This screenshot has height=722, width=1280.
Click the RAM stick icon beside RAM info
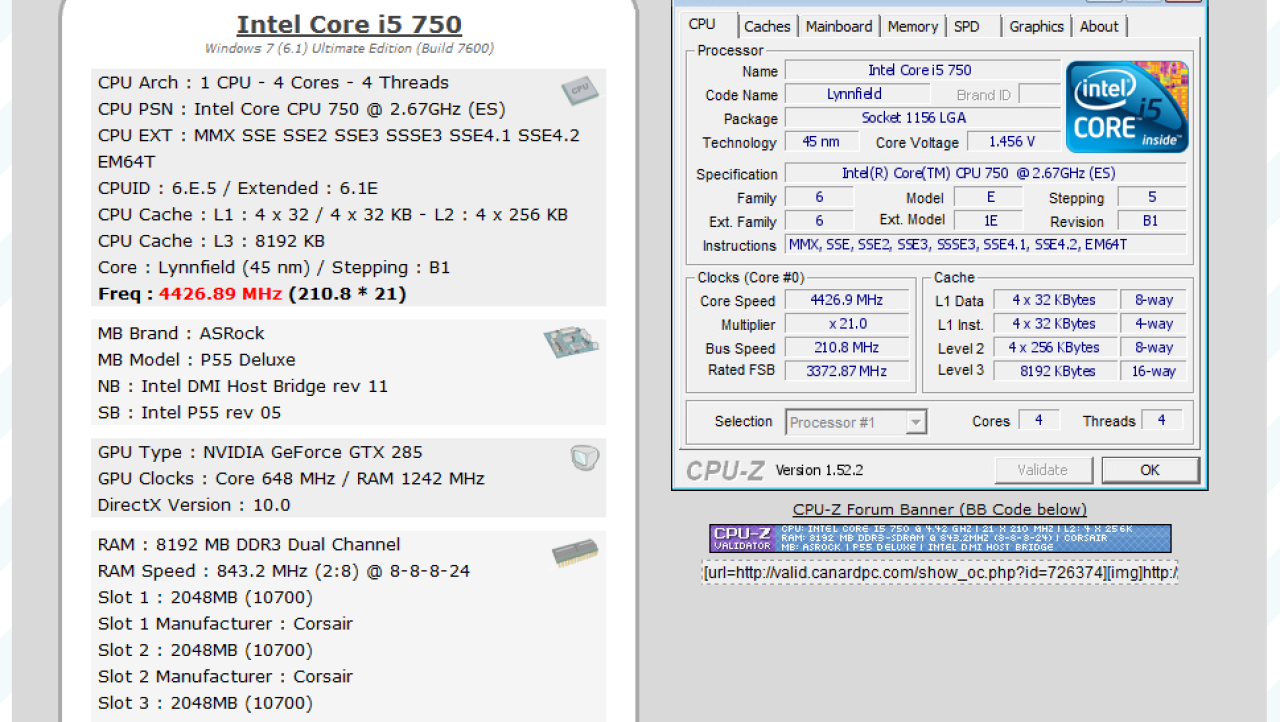tap(575, 552)
